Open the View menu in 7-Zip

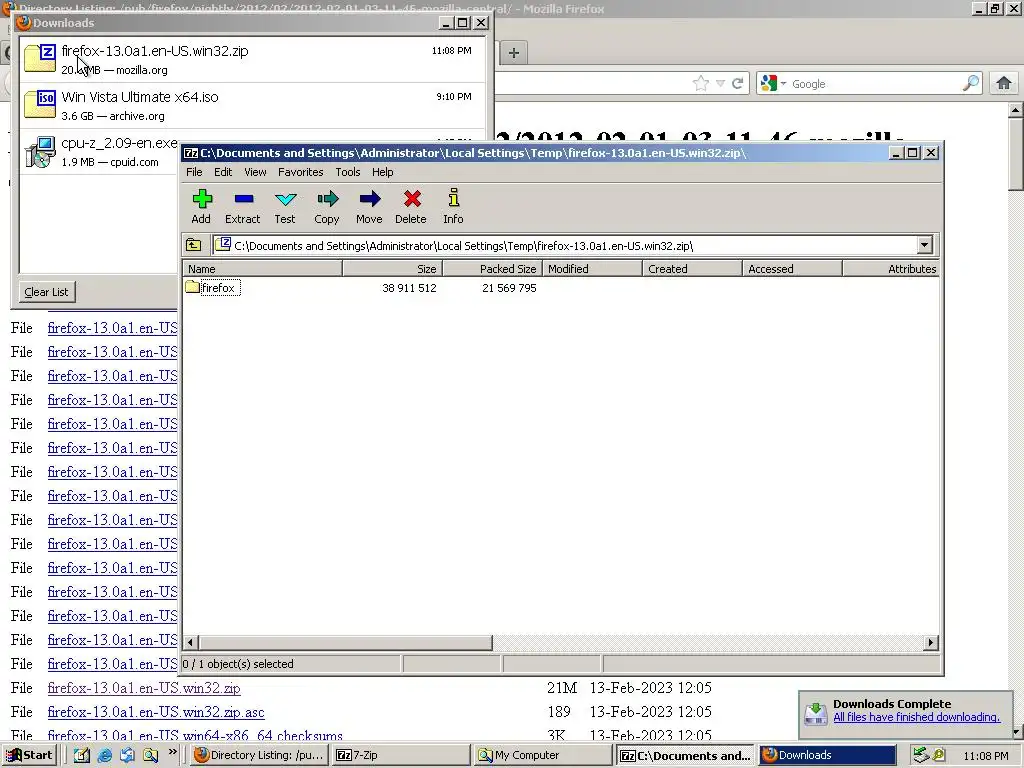(x=255, y=172)
